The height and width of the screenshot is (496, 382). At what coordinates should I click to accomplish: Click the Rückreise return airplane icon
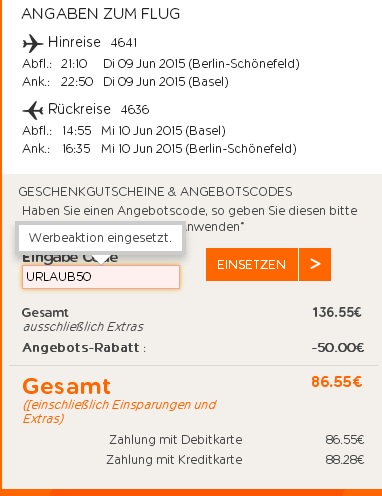tap(32, 110)
